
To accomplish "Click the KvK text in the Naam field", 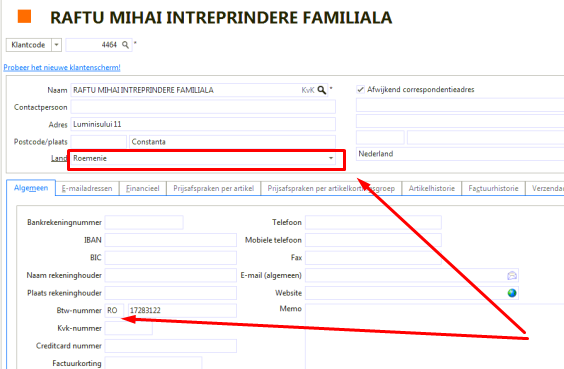I will [308, 90].
